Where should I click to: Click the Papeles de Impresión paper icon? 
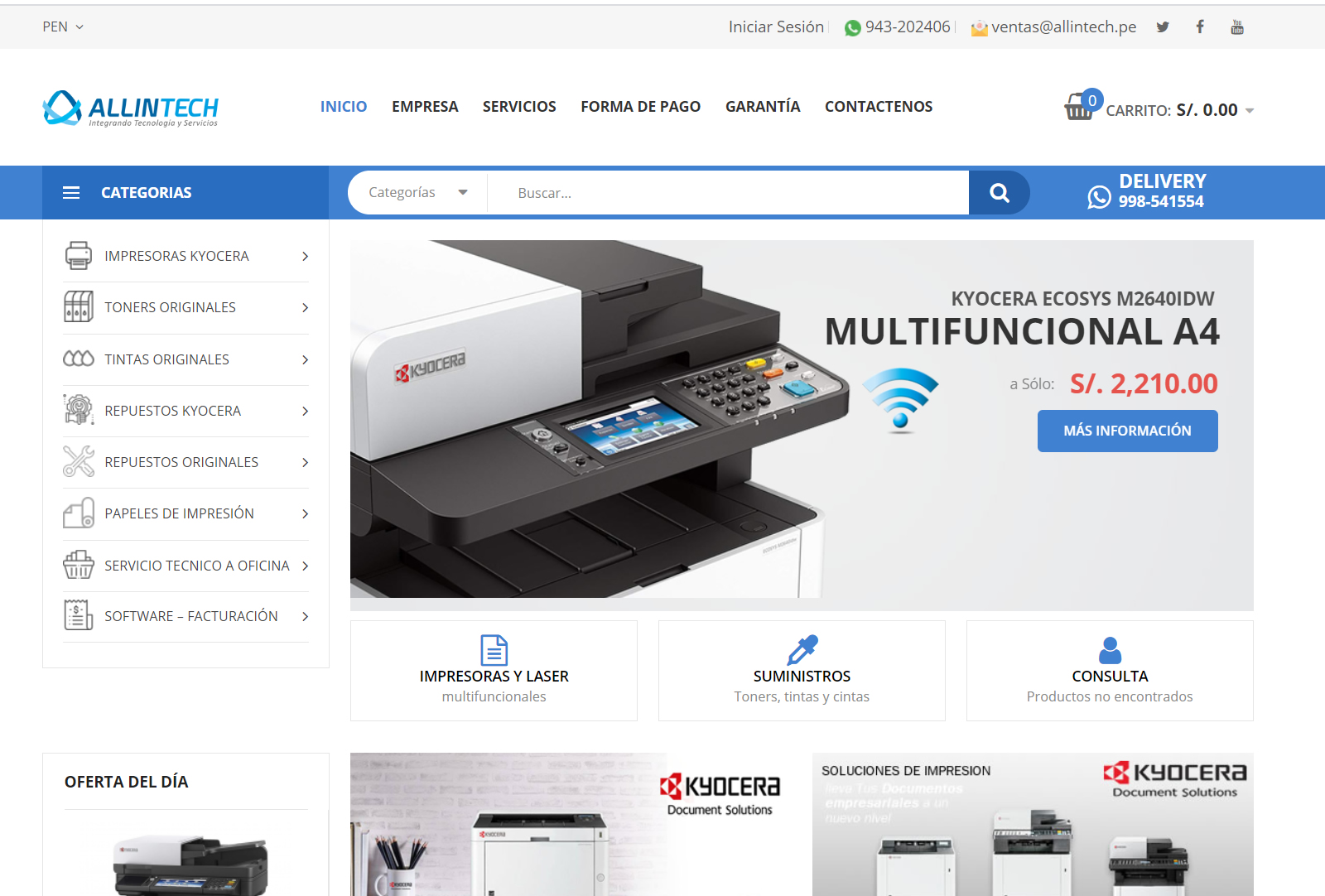point(79,513)
